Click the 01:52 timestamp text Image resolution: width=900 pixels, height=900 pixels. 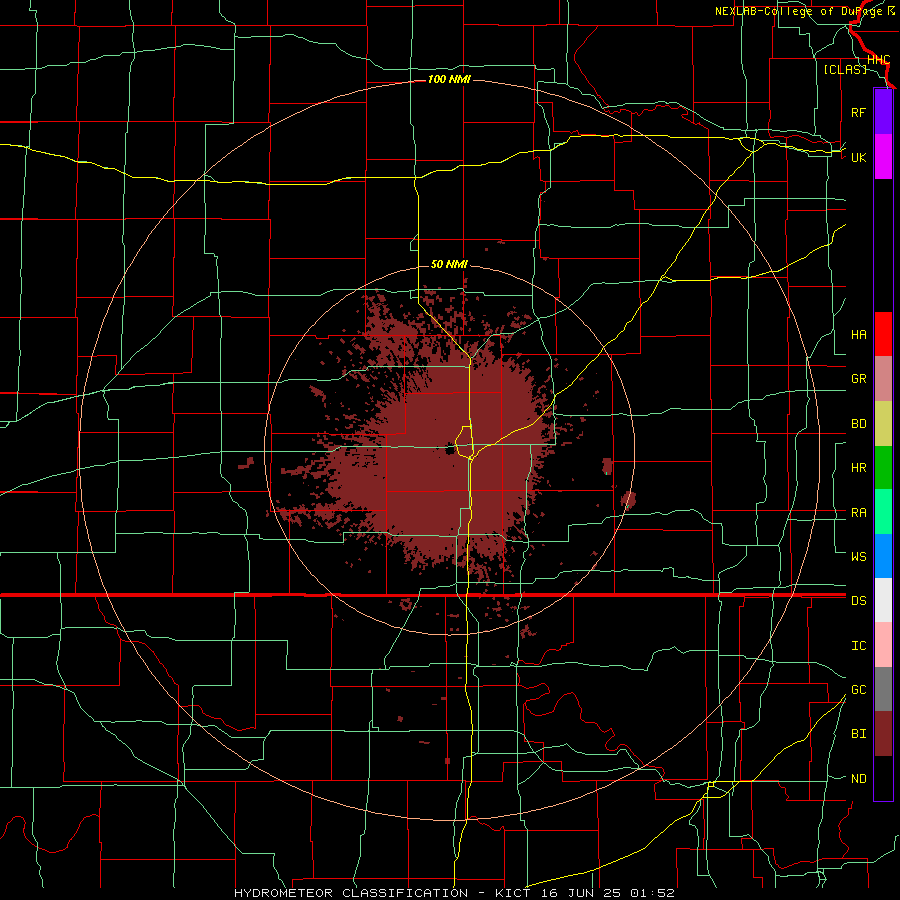pos(651,893)
